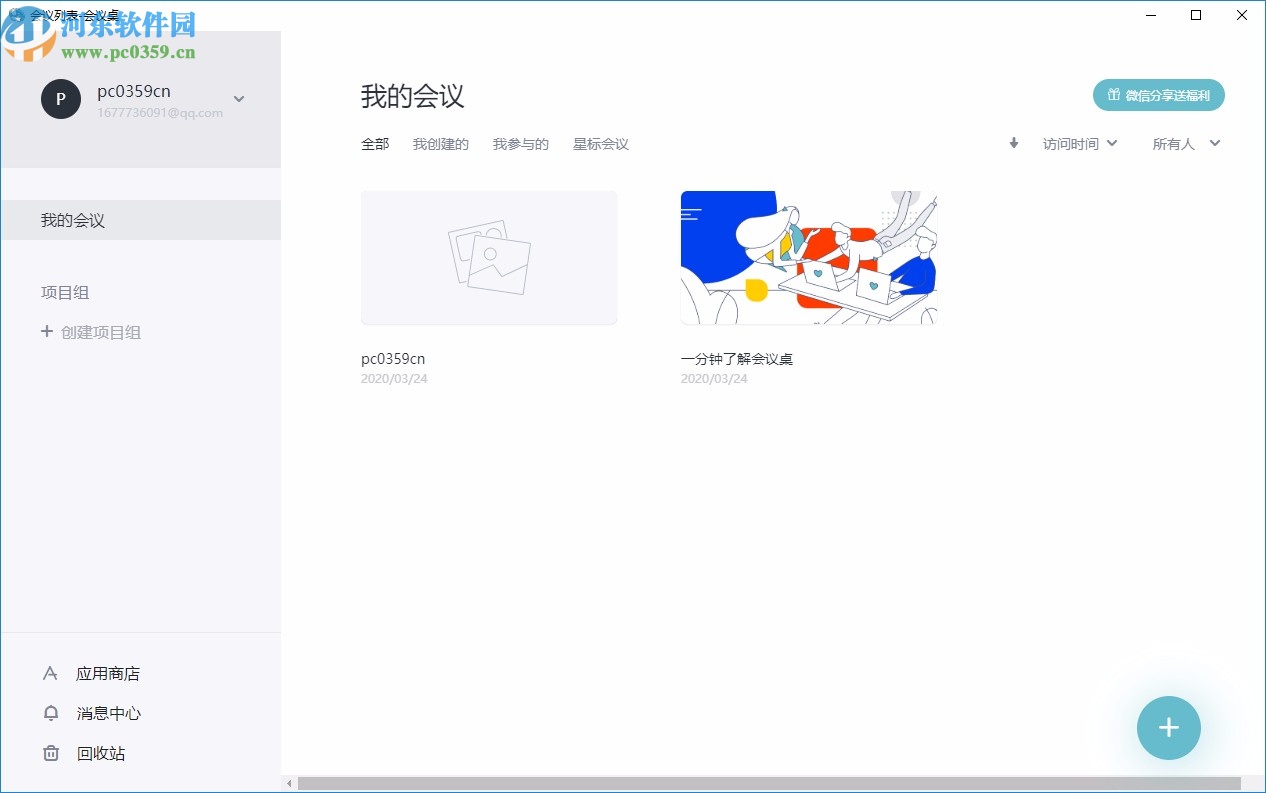Open the pc0359cn meeting thumbnail
The image size is (1266, 793).
[x=489, y=257]
